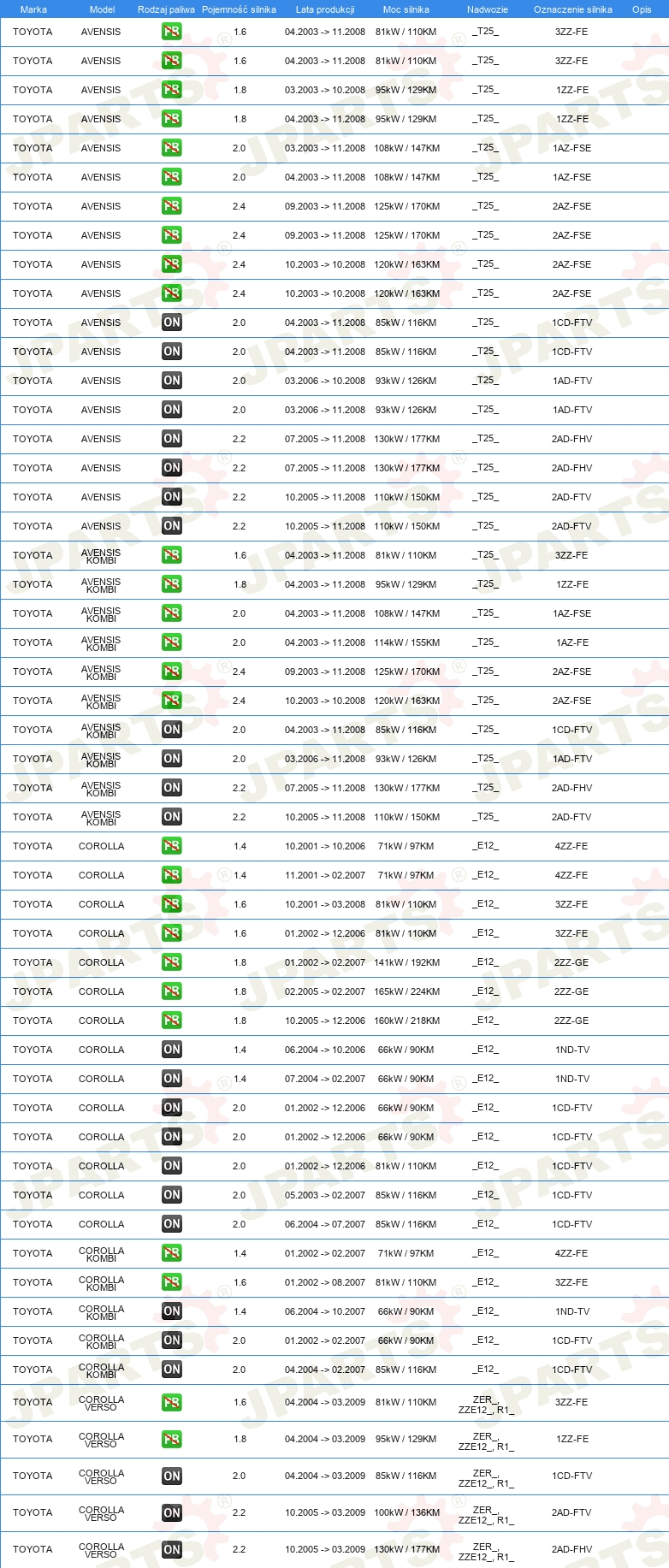This screenshot has height=1568, width=669.
Task: Click the Marka column header
Action: click(x=33, y=9)
